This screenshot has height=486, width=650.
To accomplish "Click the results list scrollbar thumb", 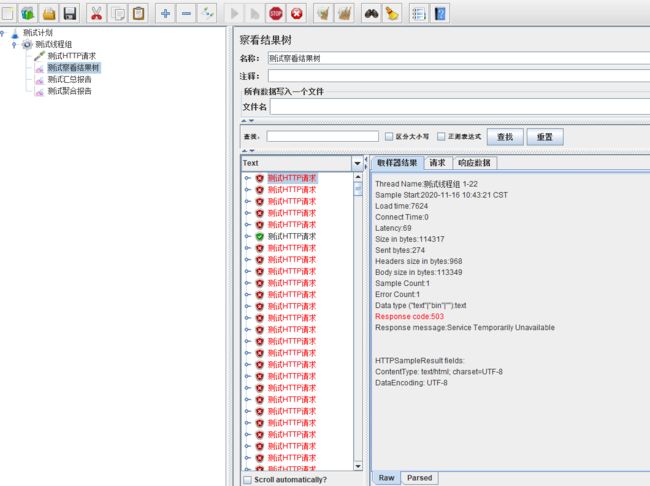I will point(358,189).
